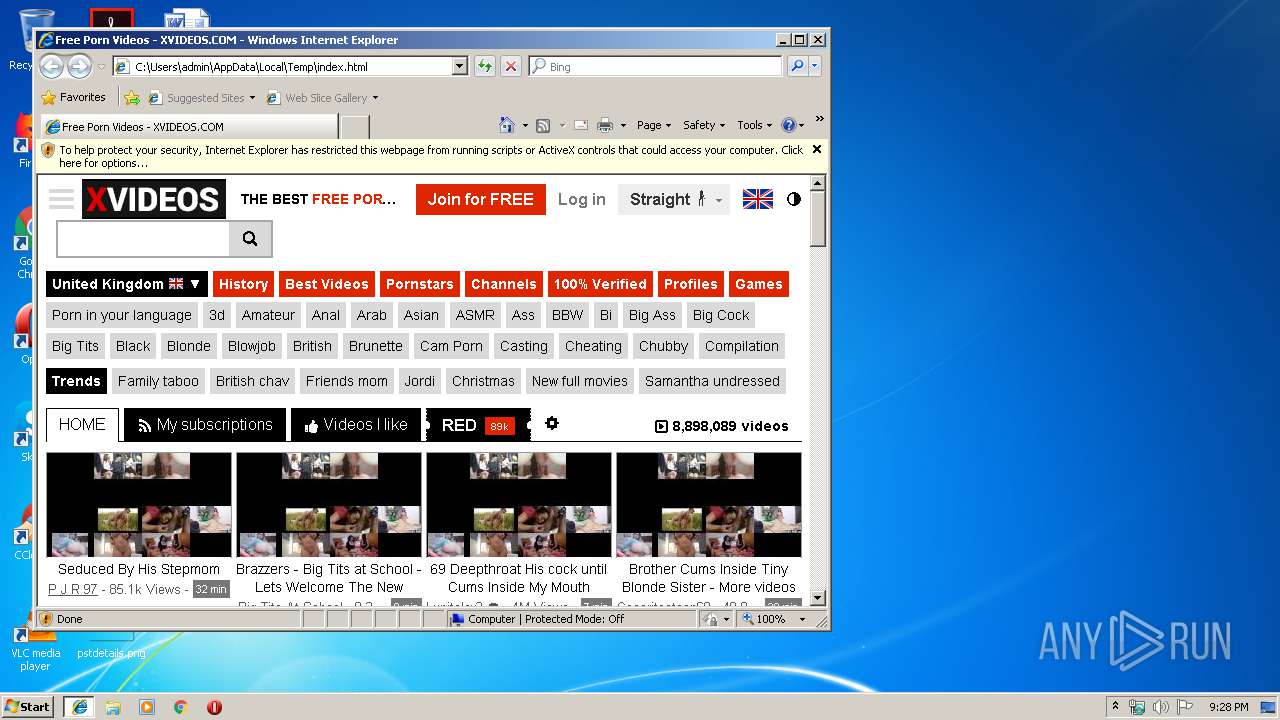
Task: Open the RED tab
Action: pos(478,425)
